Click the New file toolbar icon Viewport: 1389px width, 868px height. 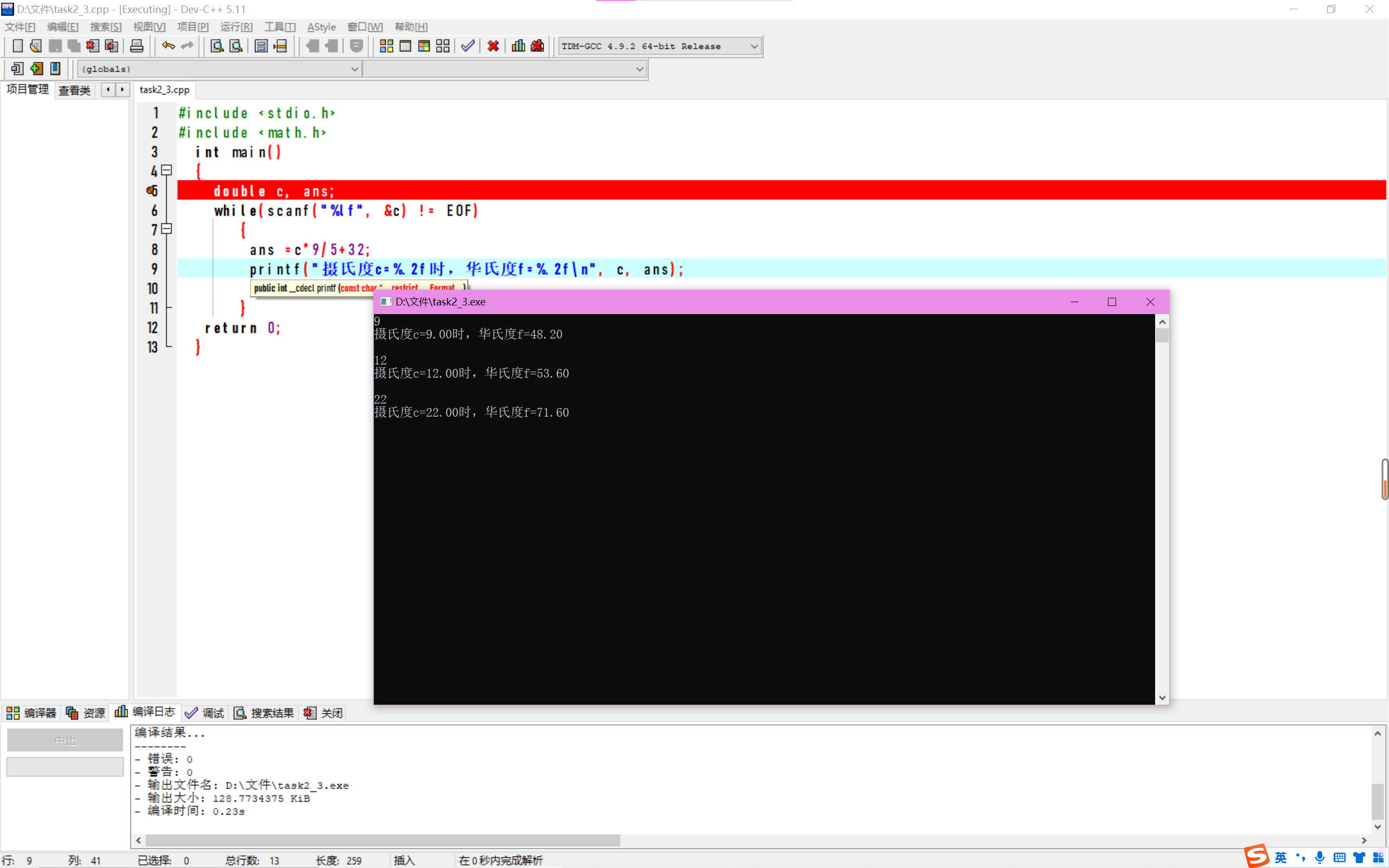tap(17, 46)
